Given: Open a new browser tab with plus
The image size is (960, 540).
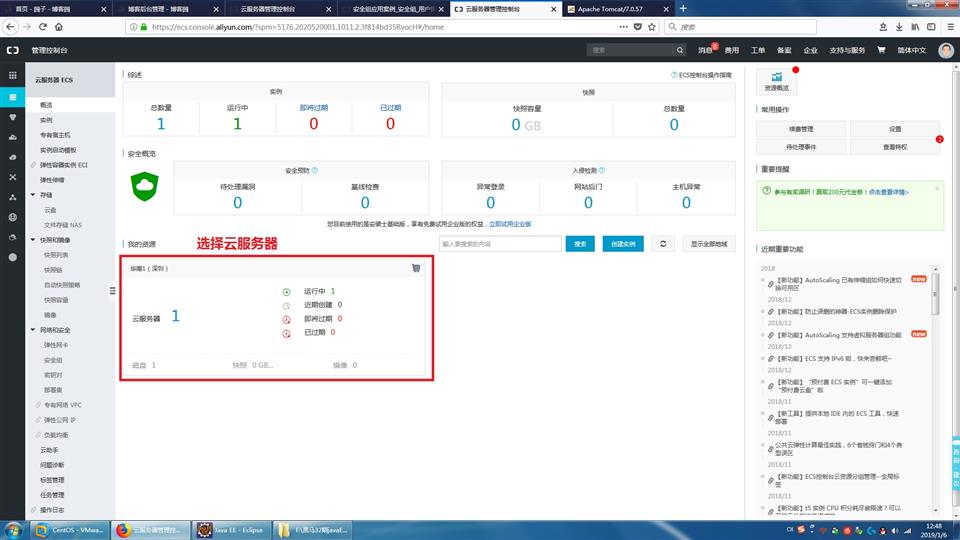Looking at the screenshot, I should [x=683, y=9].
